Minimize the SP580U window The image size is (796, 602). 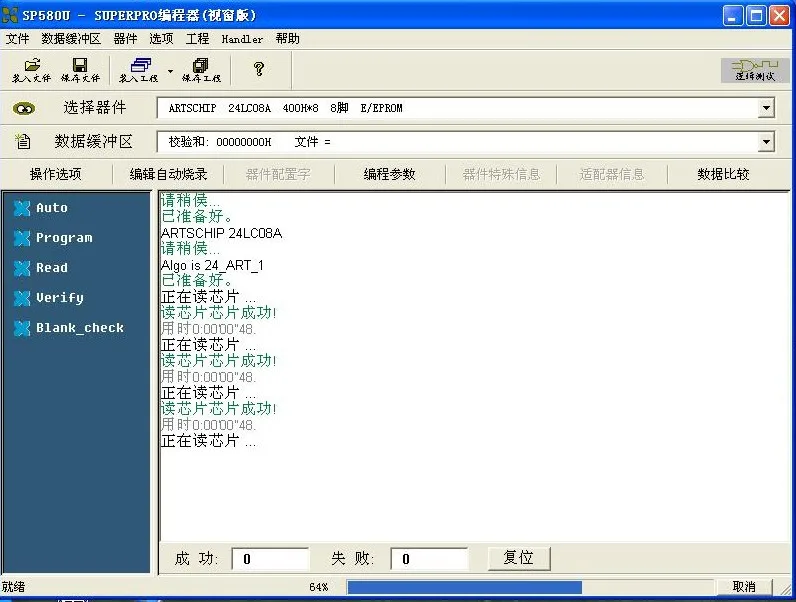(732, 16)
